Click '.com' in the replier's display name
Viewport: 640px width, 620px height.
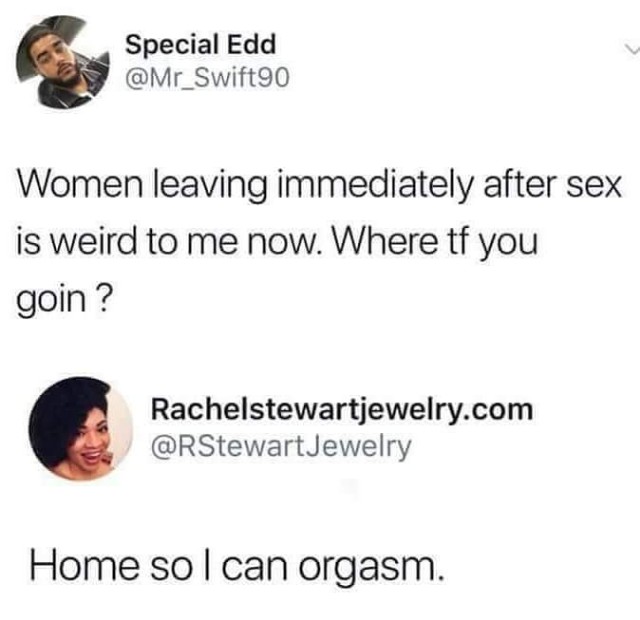(498, 410)
